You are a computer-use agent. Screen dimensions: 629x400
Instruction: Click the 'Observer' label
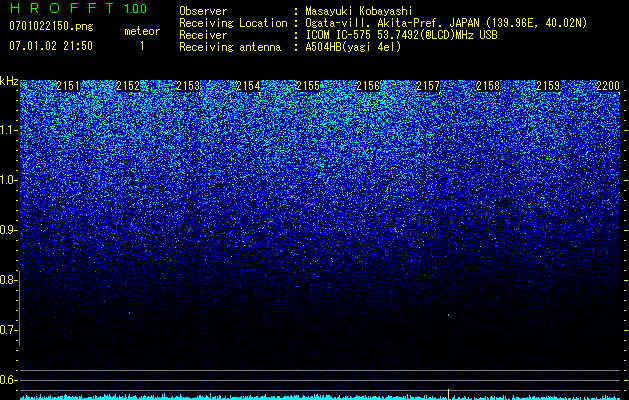pyautogui.click(x=203, y=11)
